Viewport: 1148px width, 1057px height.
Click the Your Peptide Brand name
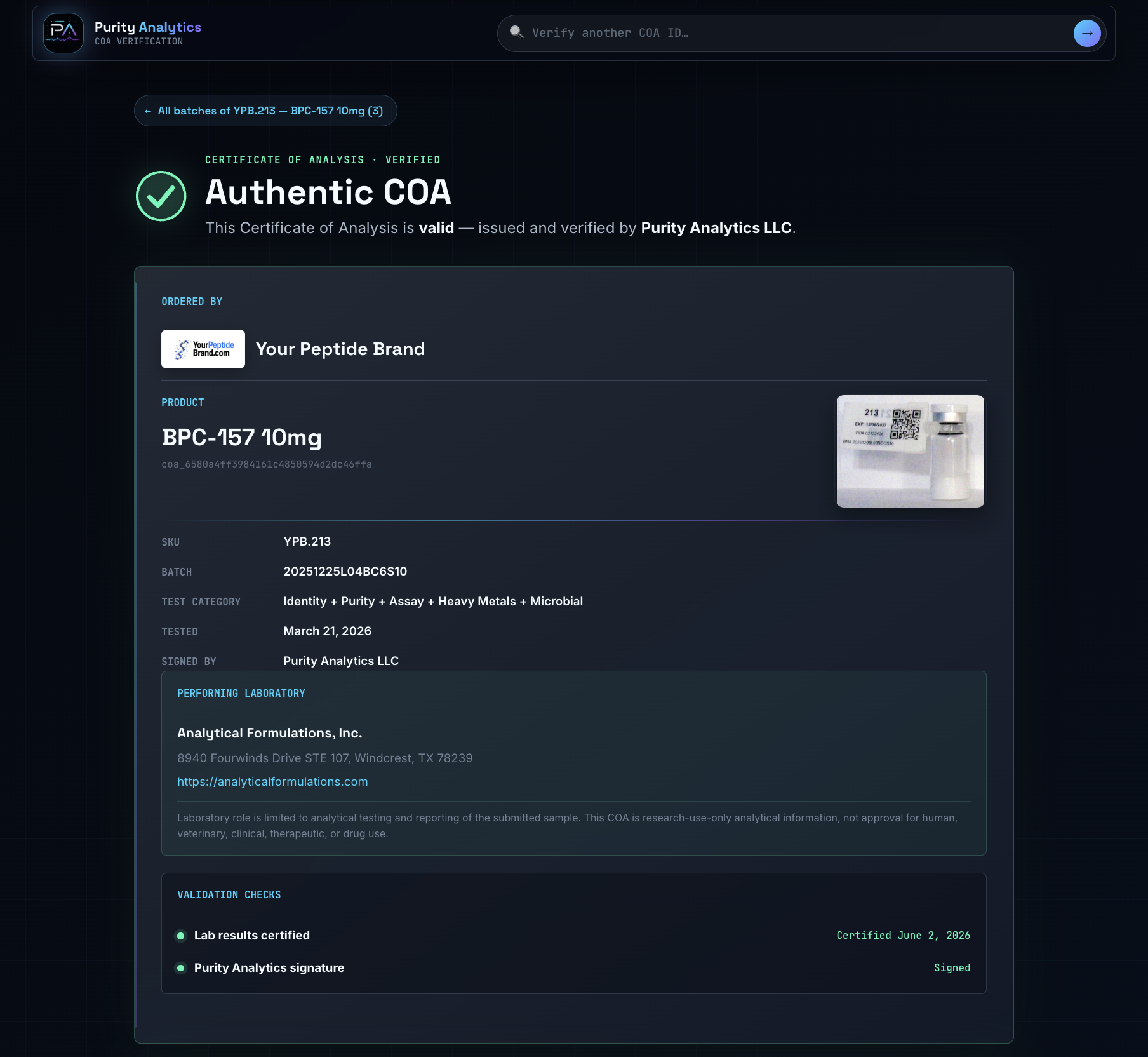[x=340, y=349]
